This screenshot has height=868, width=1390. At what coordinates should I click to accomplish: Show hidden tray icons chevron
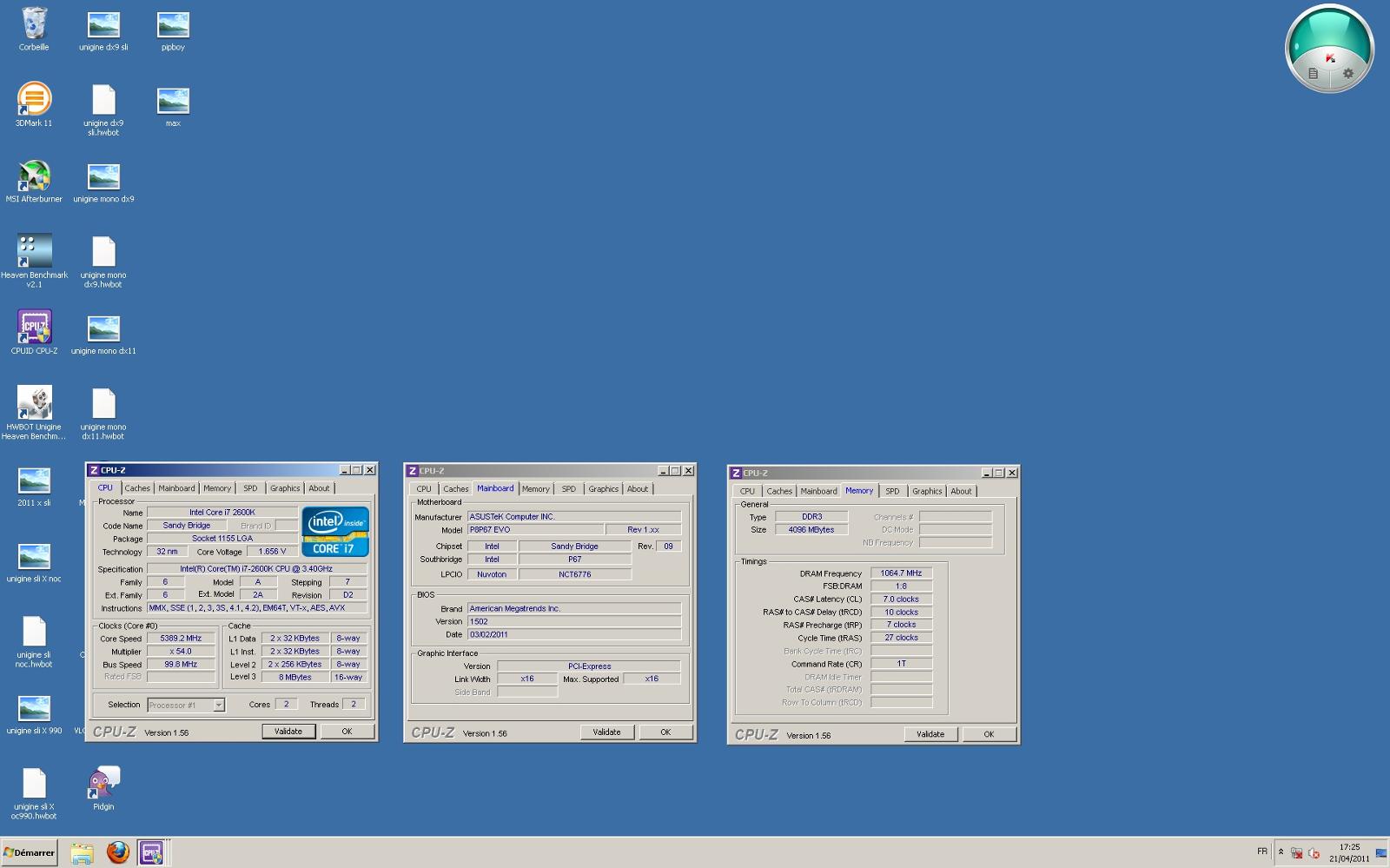point(1281,851)
